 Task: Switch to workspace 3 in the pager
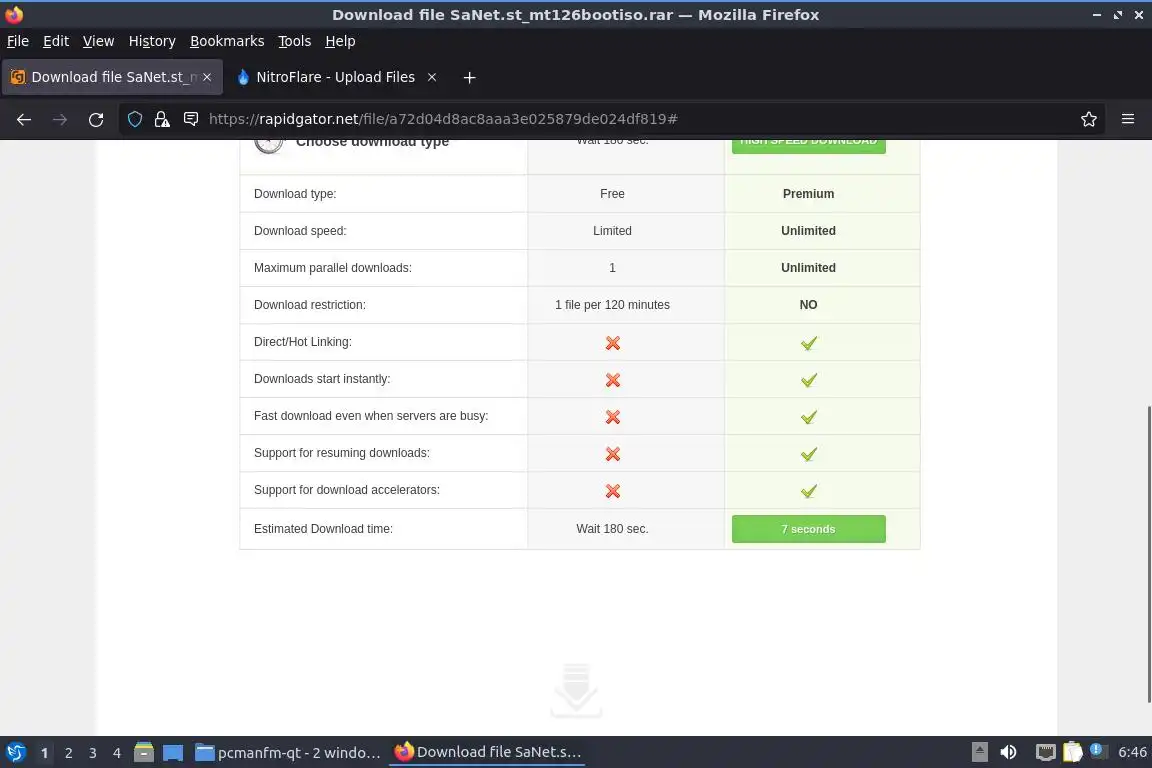(93, 753)
